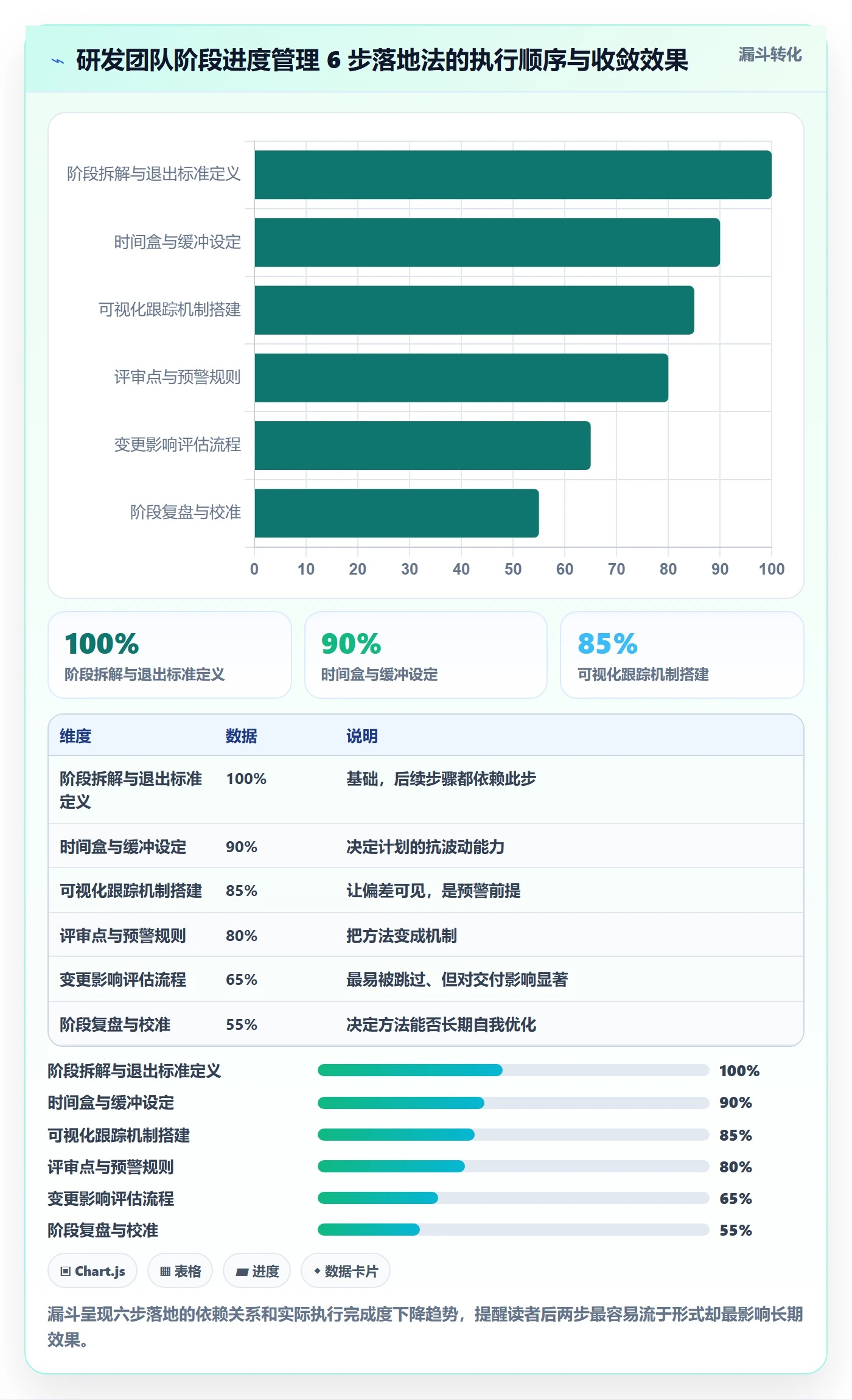
Task: Click the 变更影响评估流程 65% progress bar
Action: click(514, 1198)
